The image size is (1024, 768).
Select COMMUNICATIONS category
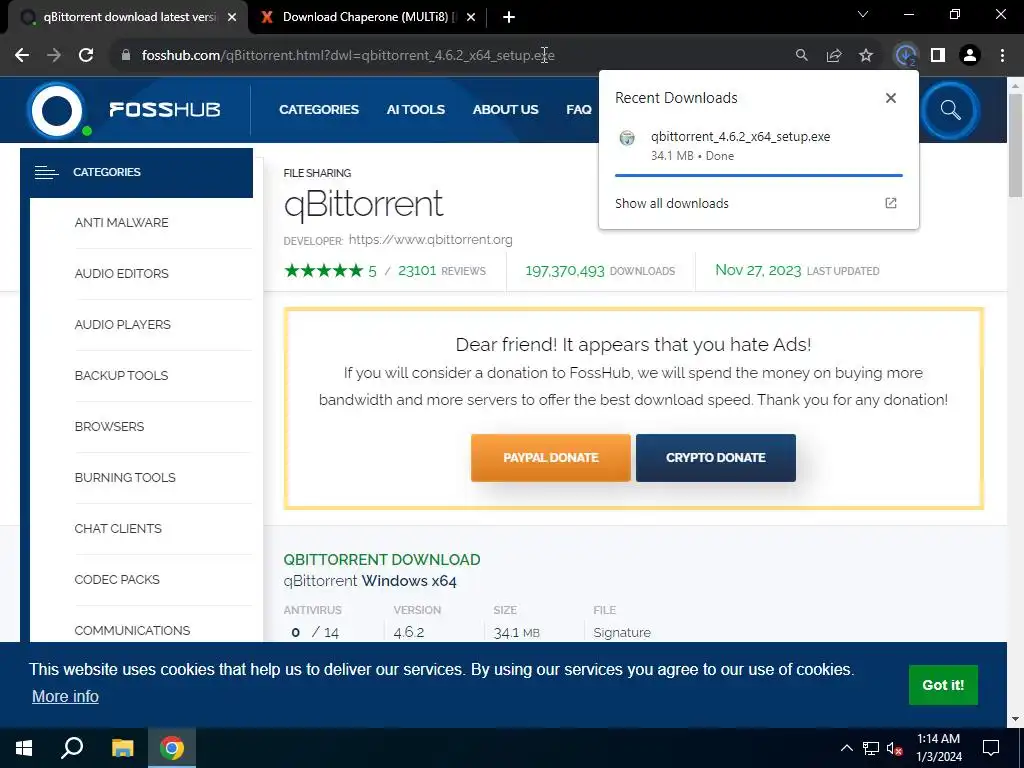tap(133, 630)
